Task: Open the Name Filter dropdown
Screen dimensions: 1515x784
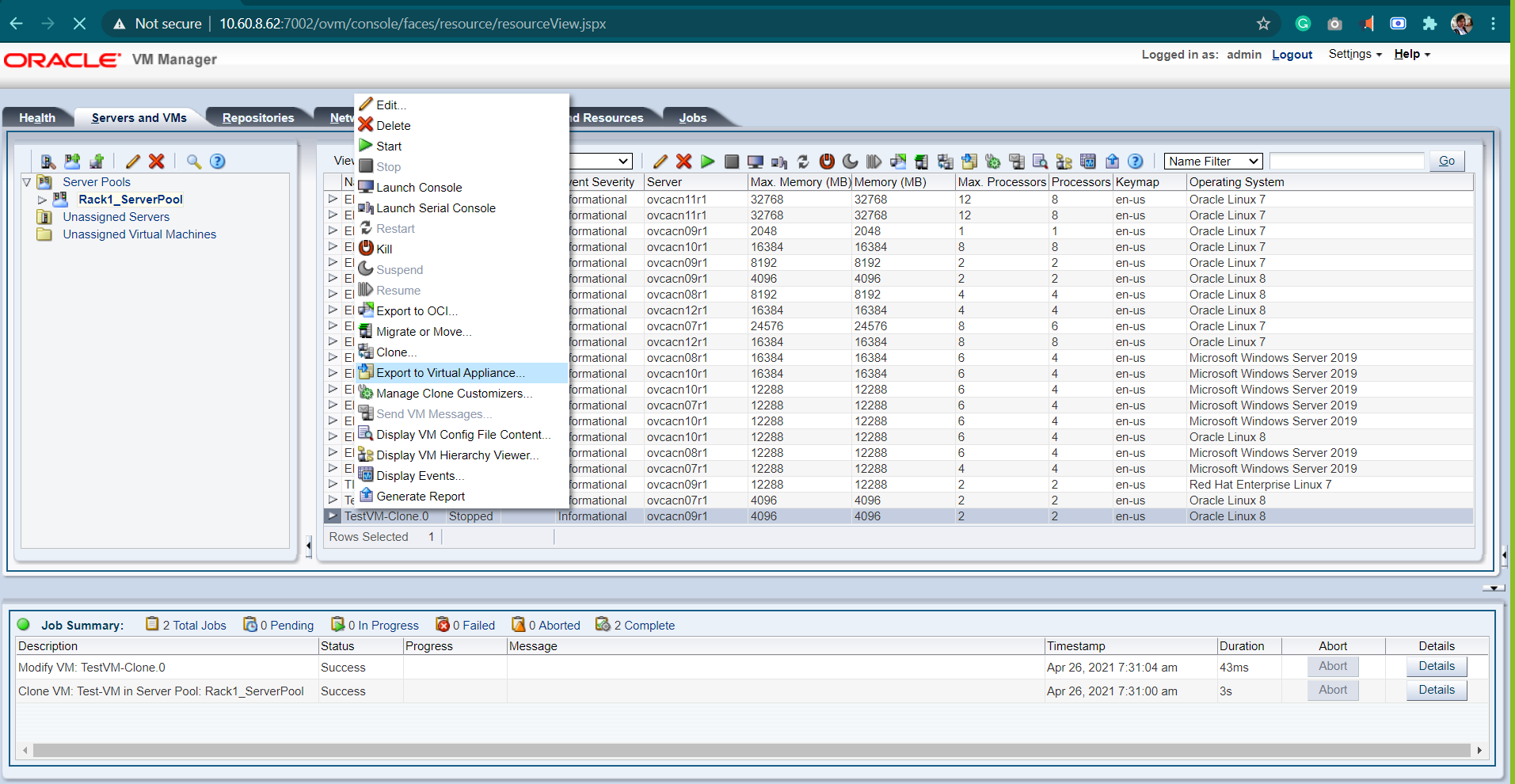Action: click(1212, 162)
